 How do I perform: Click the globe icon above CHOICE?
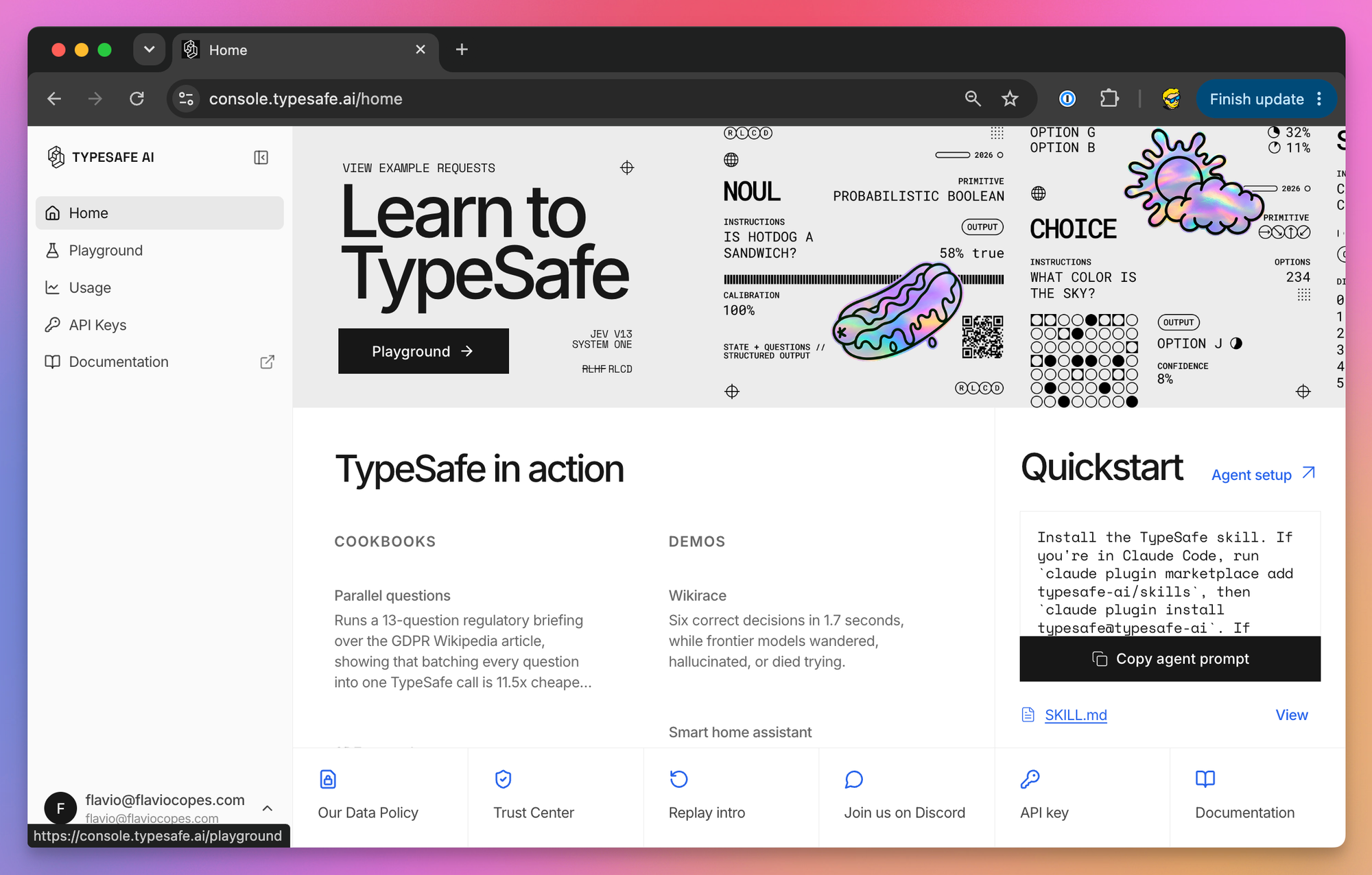(x=1039, y=193)
